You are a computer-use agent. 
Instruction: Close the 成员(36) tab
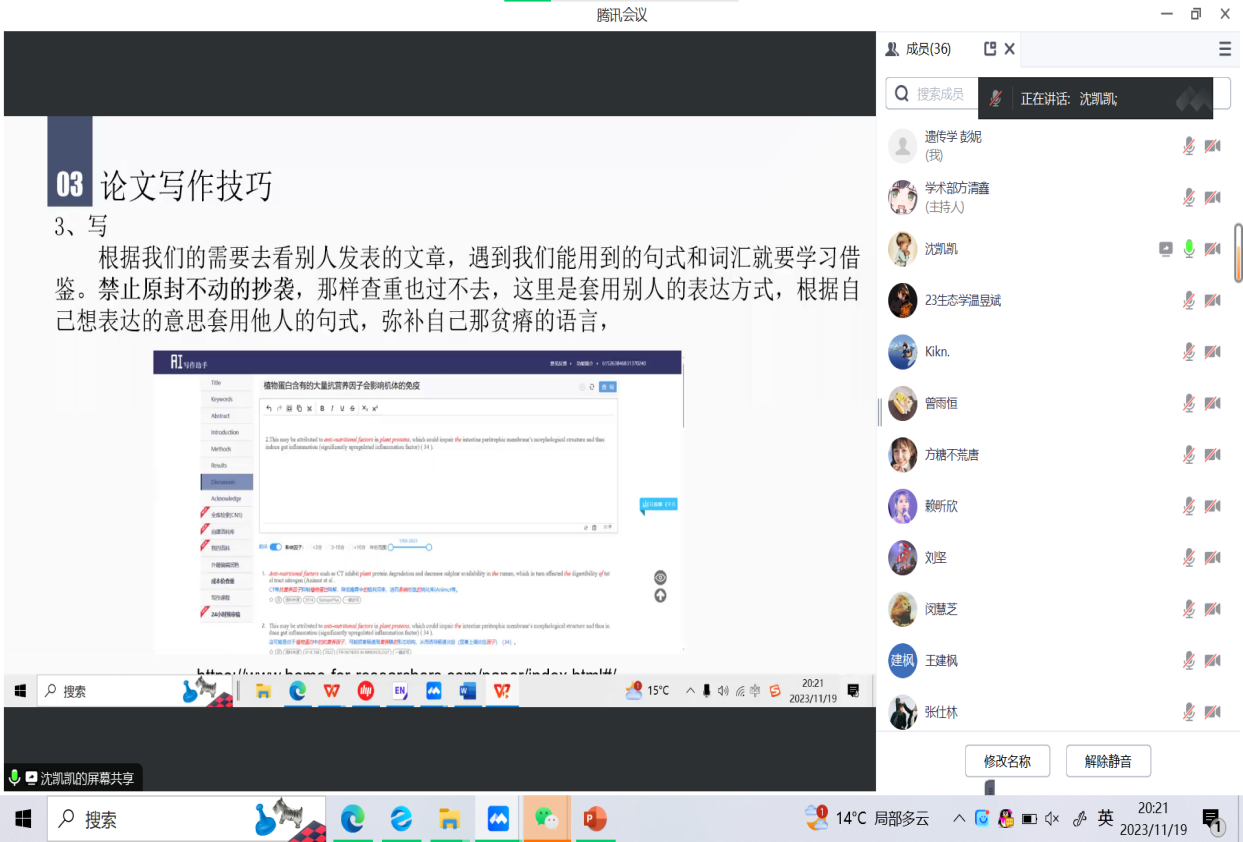(x=1010, y=48)
